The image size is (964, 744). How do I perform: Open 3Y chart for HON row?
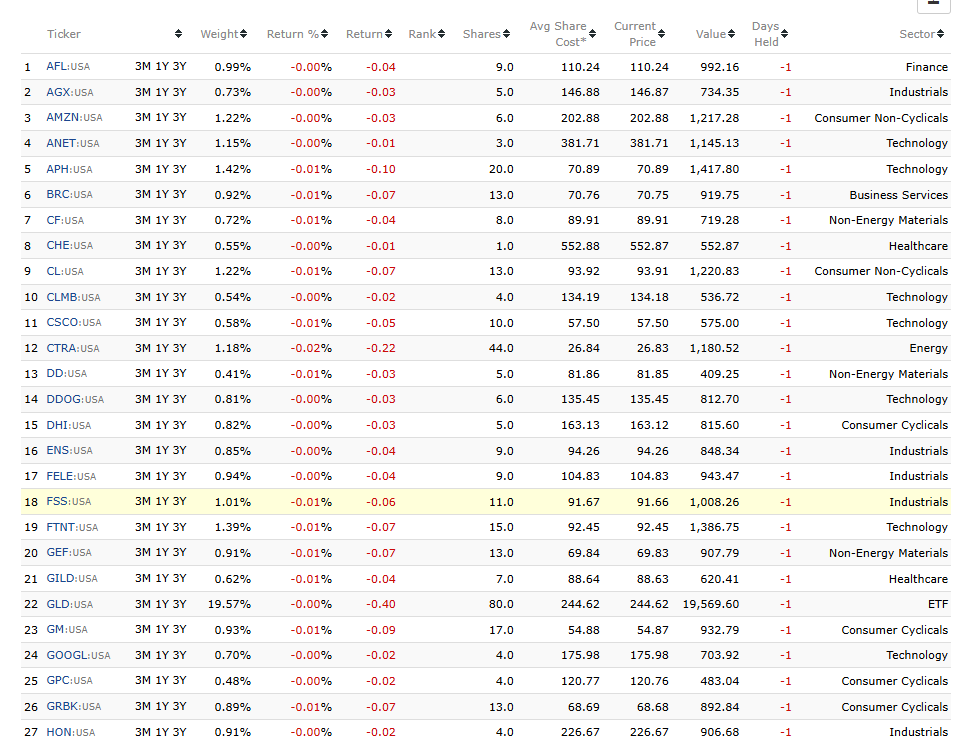coord(180,732)
